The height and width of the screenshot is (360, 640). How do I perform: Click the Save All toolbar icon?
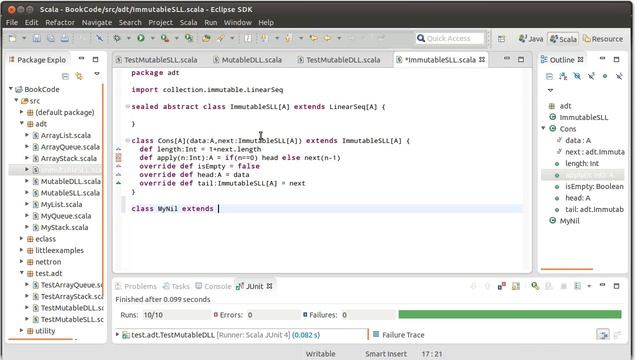[x=51, y=38]
